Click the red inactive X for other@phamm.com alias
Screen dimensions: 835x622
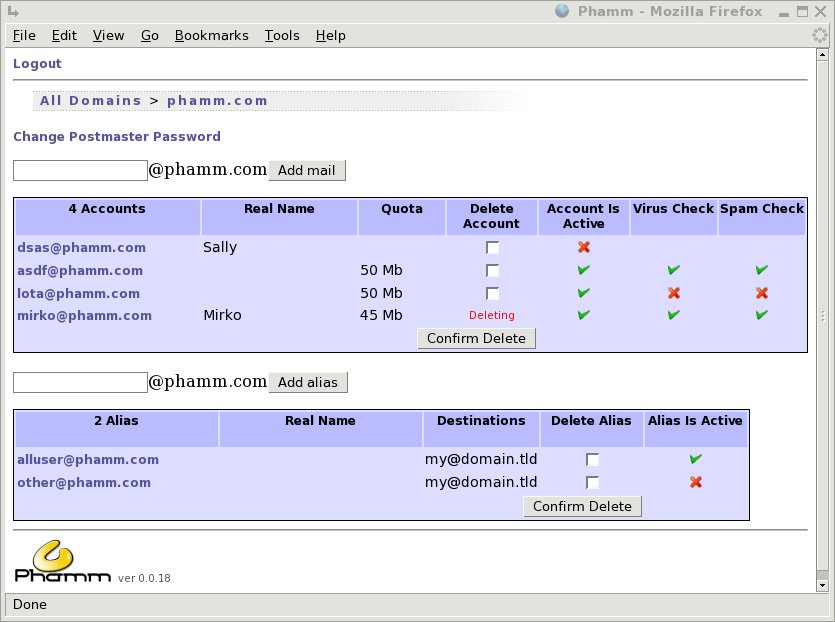click(x=696, y=482)
